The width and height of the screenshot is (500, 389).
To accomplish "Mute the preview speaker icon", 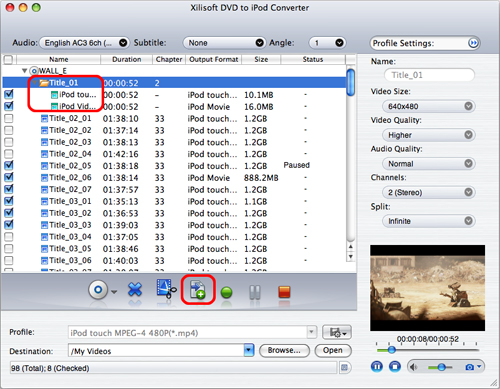I will (x=413, y=367).
